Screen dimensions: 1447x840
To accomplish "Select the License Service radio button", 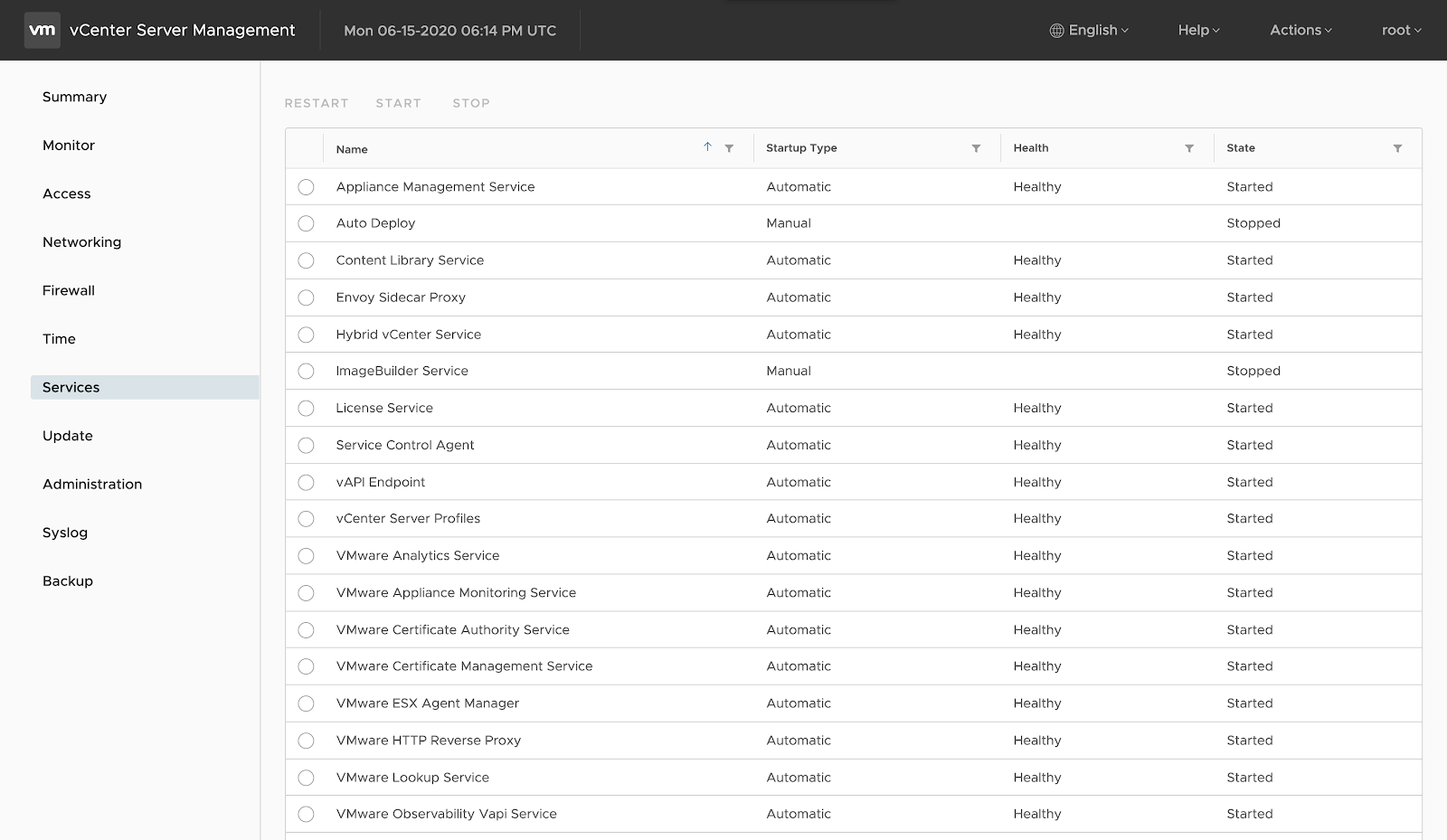I will coord(306,408).
